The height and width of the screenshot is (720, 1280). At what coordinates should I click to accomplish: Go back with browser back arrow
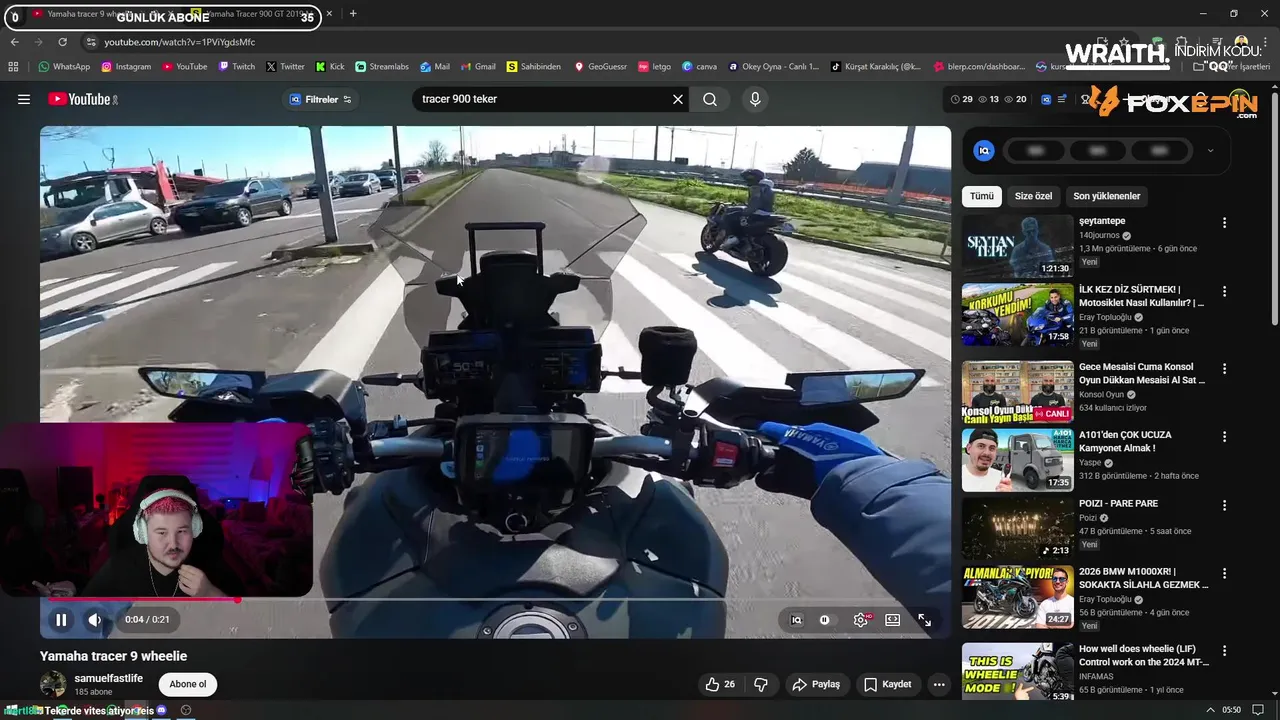[14, 42]
